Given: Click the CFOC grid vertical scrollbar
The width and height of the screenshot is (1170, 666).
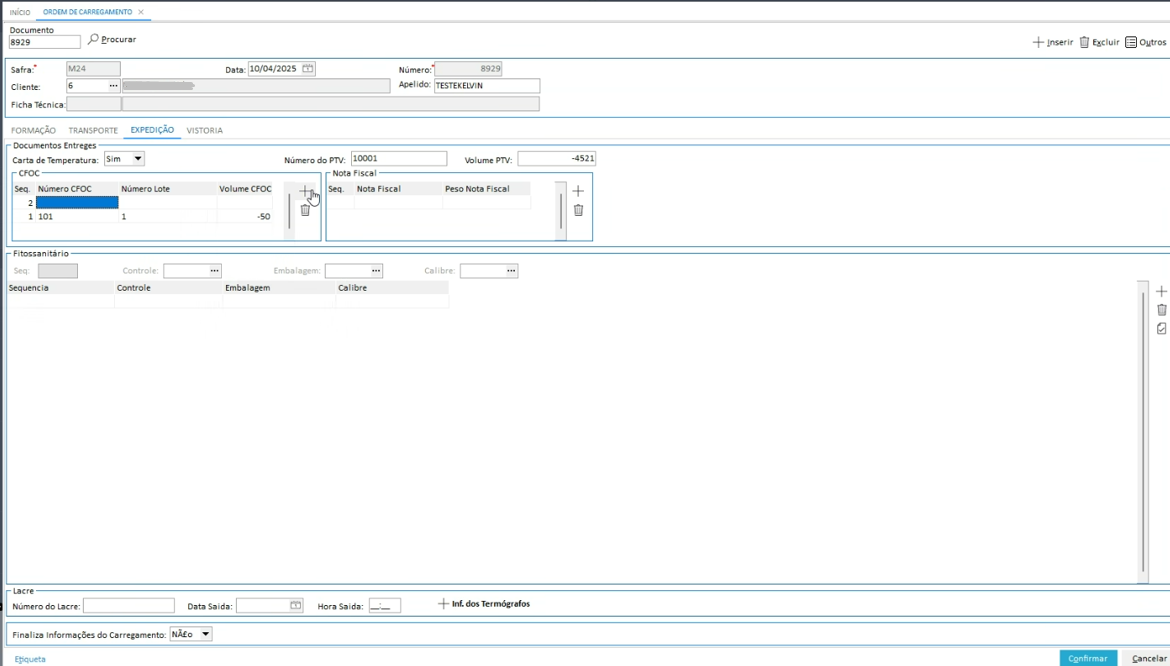Looking at the screenshot, I should point(290,211).
